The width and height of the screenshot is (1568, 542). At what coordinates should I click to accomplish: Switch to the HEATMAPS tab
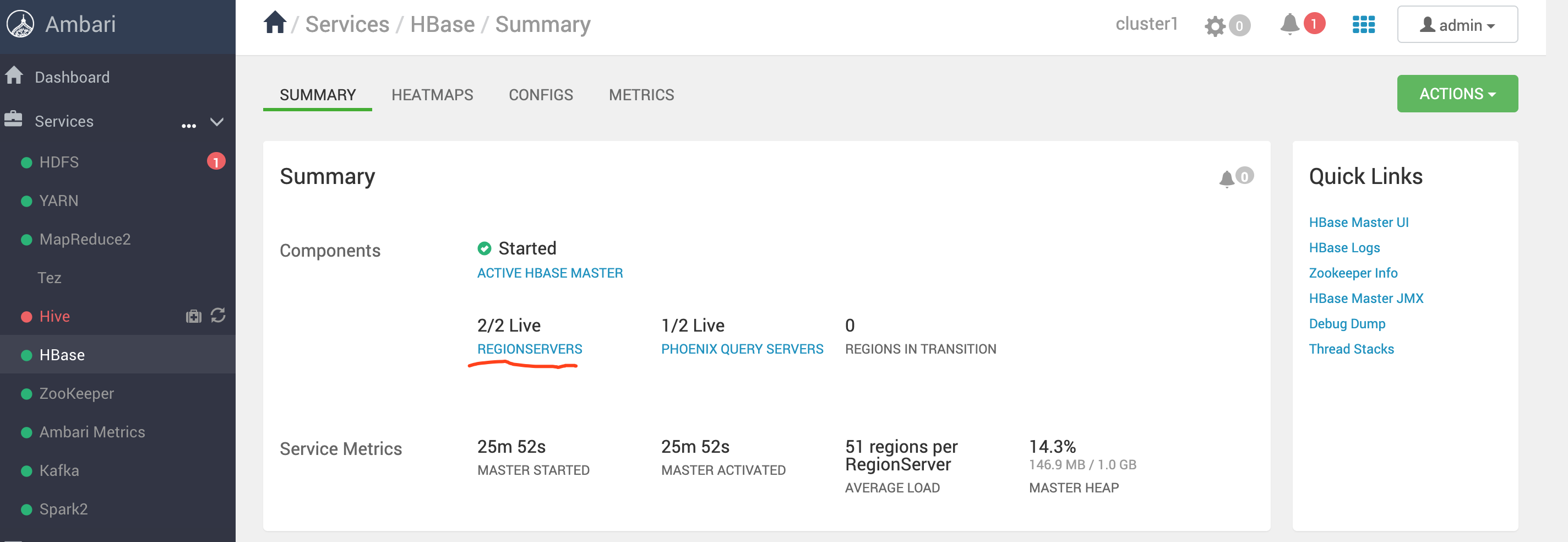(x=432, y=95)
